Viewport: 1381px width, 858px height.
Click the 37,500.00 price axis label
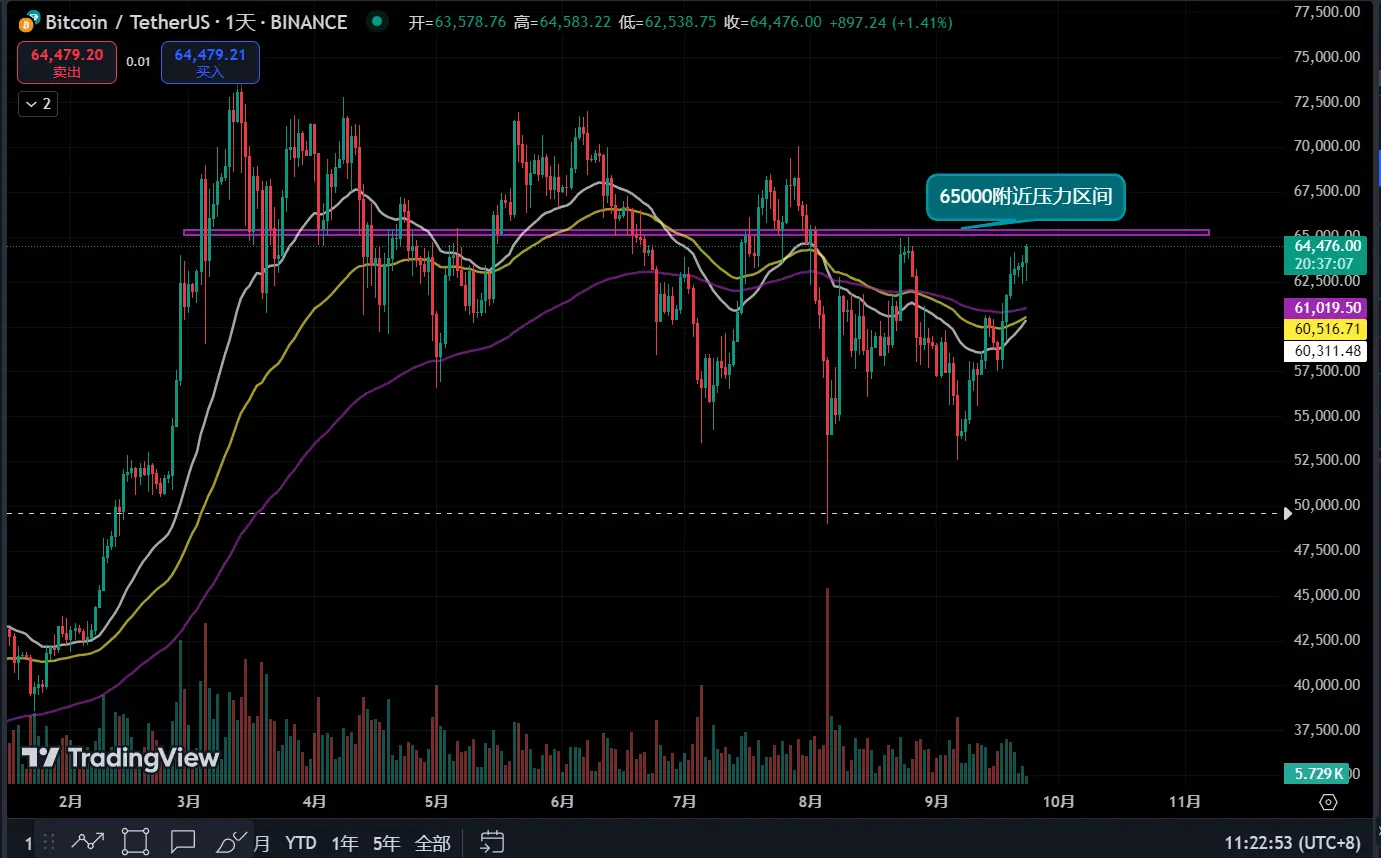pyautogui.click(x=1326, y=730)
